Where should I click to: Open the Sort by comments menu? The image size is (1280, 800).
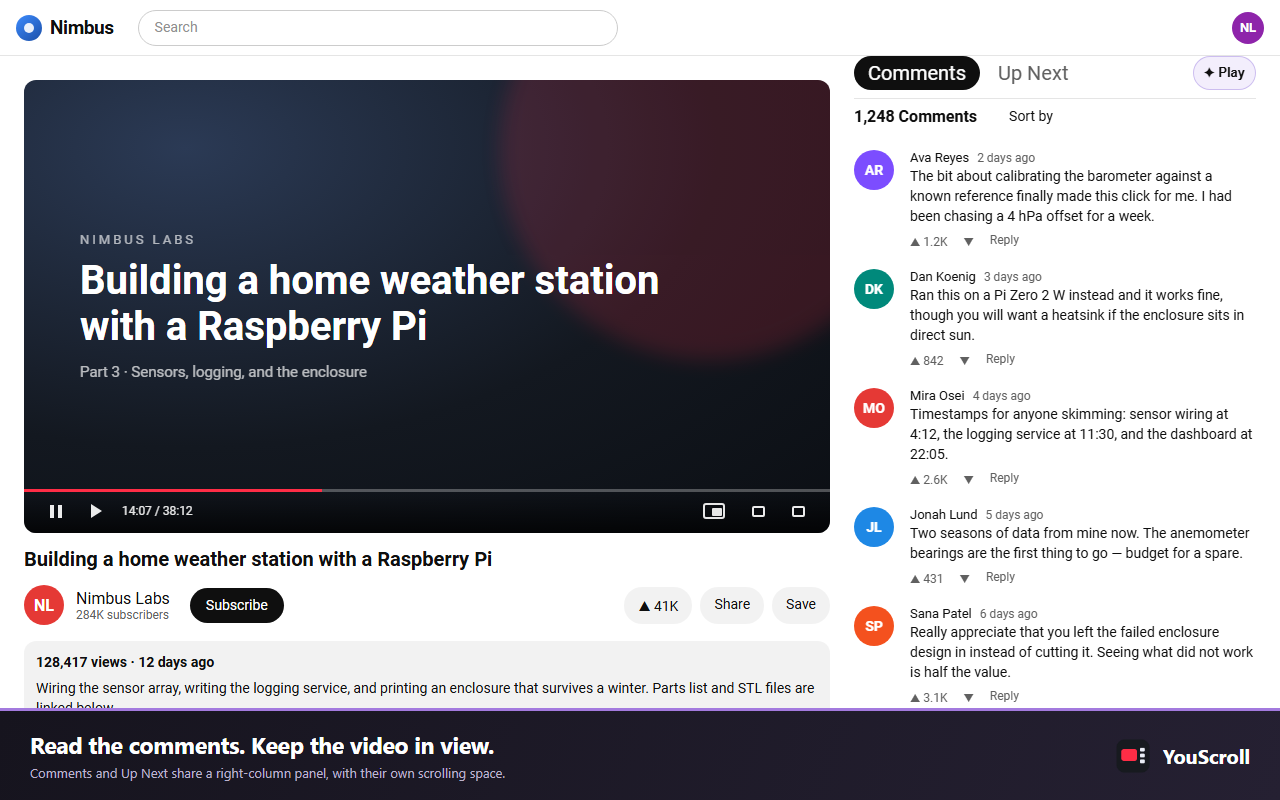click(1031, 116)
